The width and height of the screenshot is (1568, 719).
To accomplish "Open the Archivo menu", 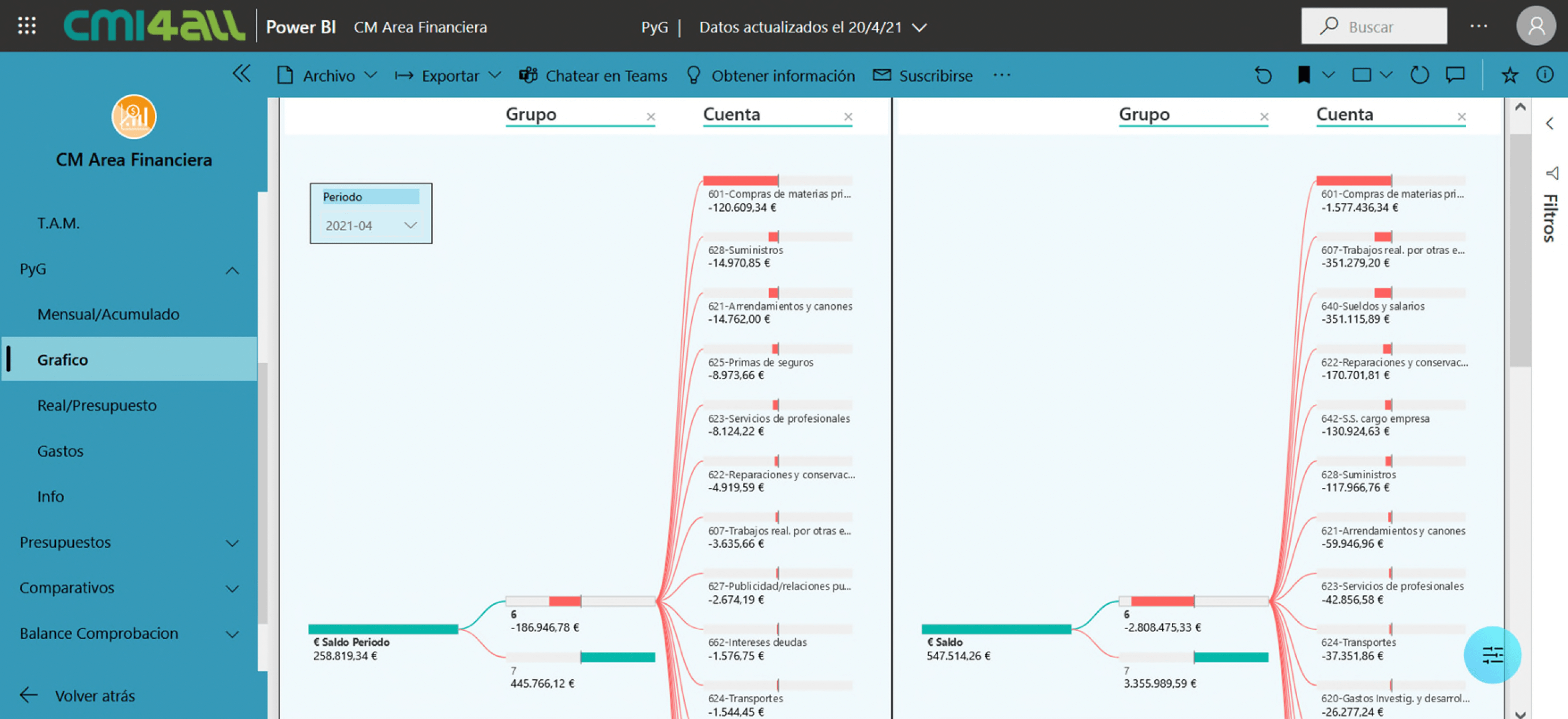I will click(x=327, y=75).
